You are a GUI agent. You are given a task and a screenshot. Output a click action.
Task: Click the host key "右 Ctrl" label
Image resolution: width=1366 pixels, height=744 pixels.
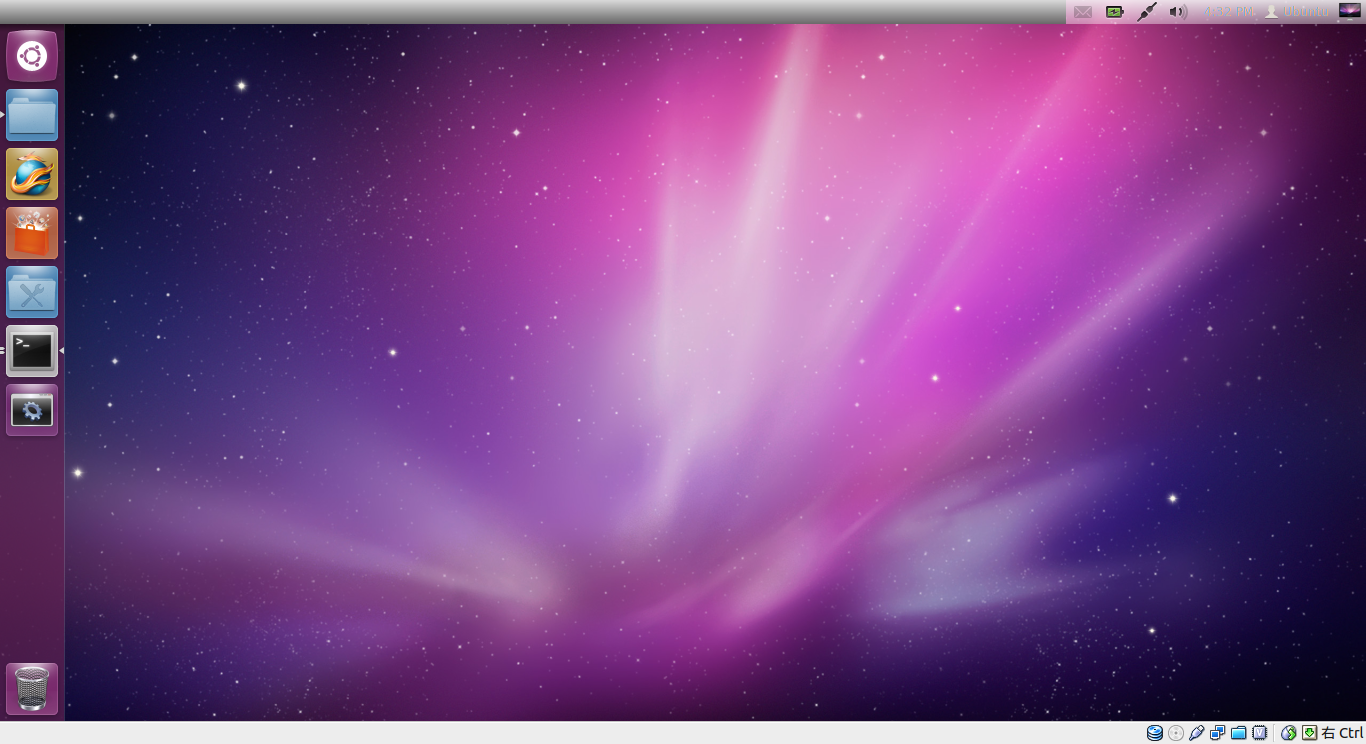pos(1343,733)
